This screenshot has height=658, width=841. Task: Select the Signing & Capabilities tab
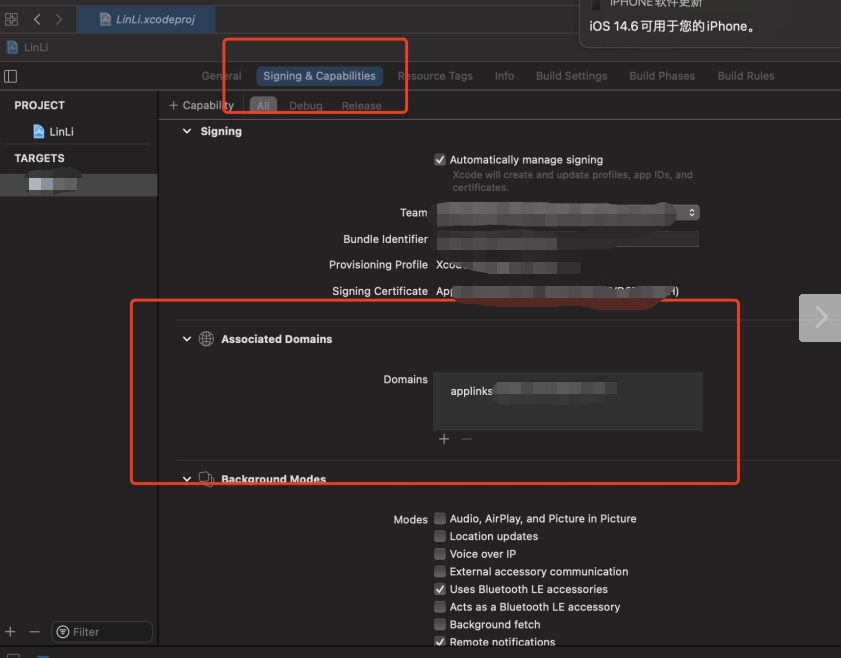coord(319,76)
